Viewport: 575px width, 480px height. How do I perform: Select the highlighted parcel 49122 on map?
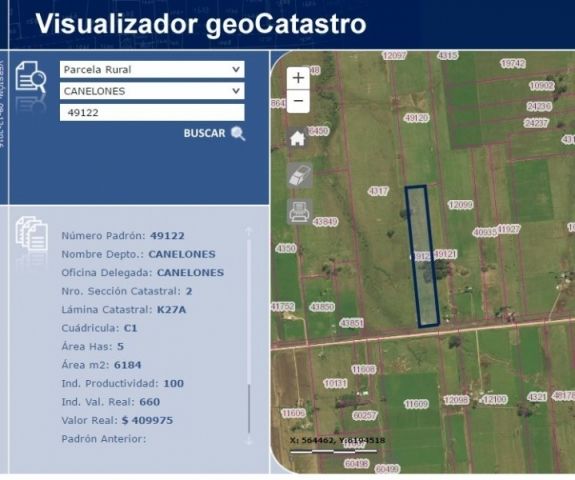pos(422,257)
